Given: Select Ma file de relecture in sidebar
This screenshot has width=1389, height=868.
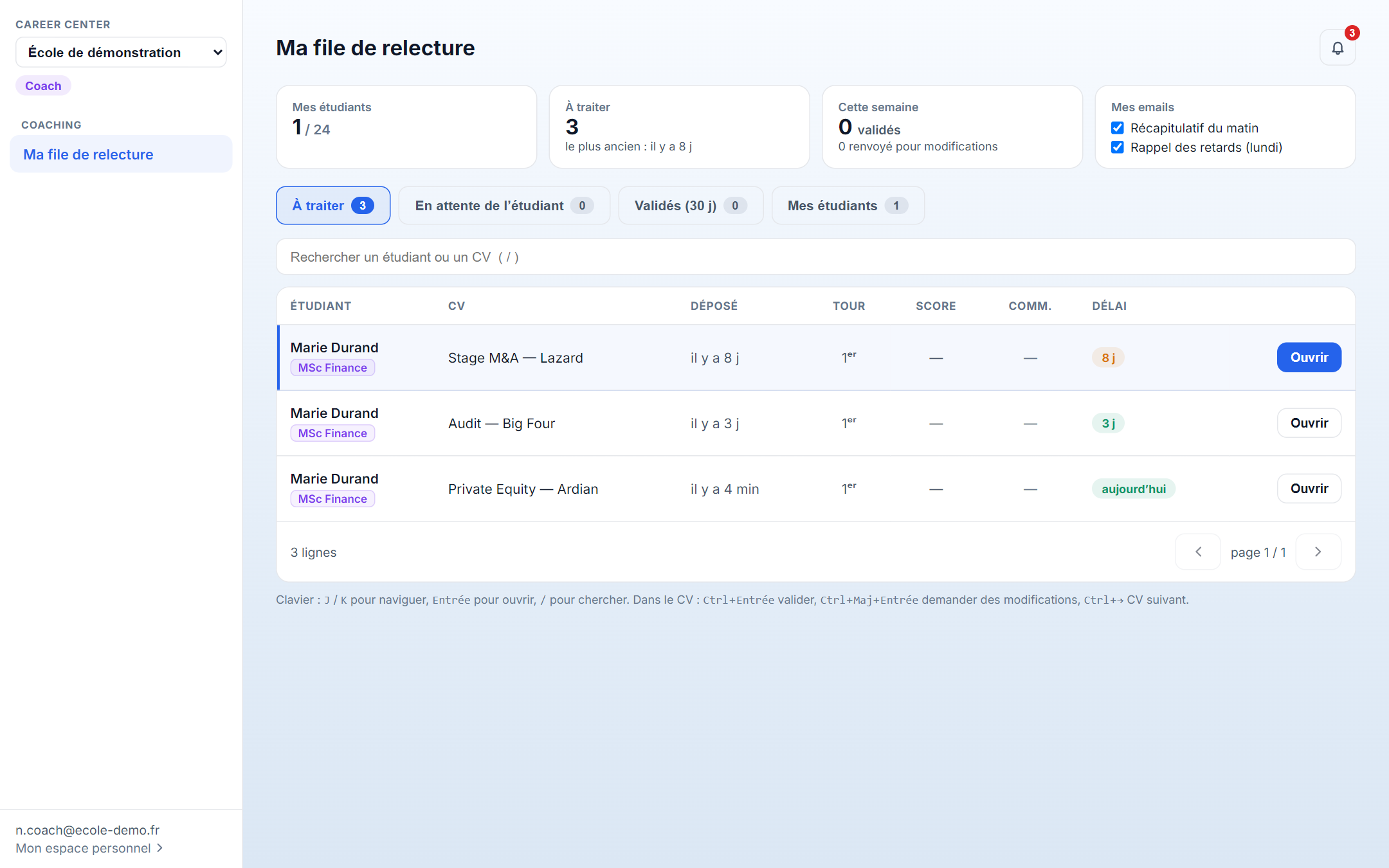Looking at the screenshot, I should 121,154.
